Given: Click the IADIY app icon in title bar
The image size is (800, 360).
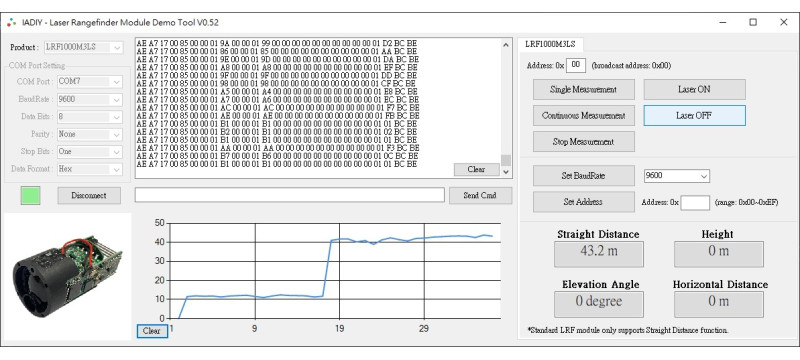Looking at the screenshot, I should coord(11,22).
